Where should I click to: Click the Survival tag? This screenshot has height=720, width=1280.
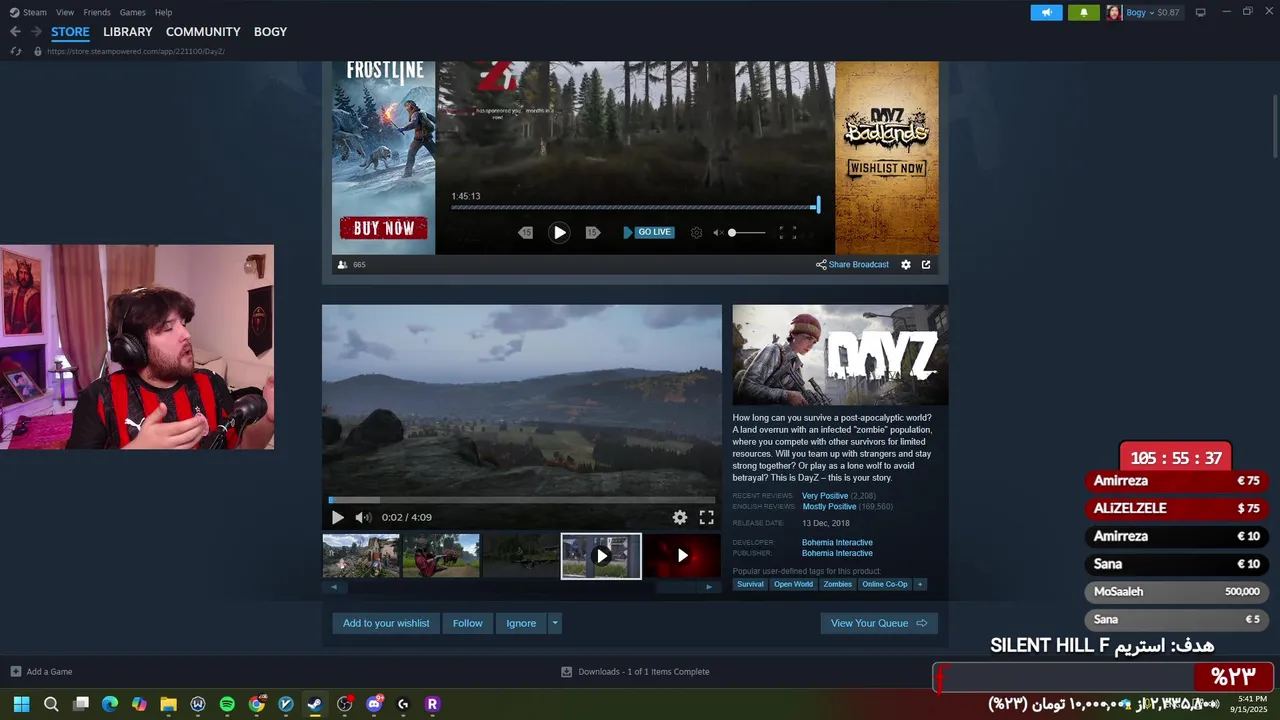(x=750, y=584)
